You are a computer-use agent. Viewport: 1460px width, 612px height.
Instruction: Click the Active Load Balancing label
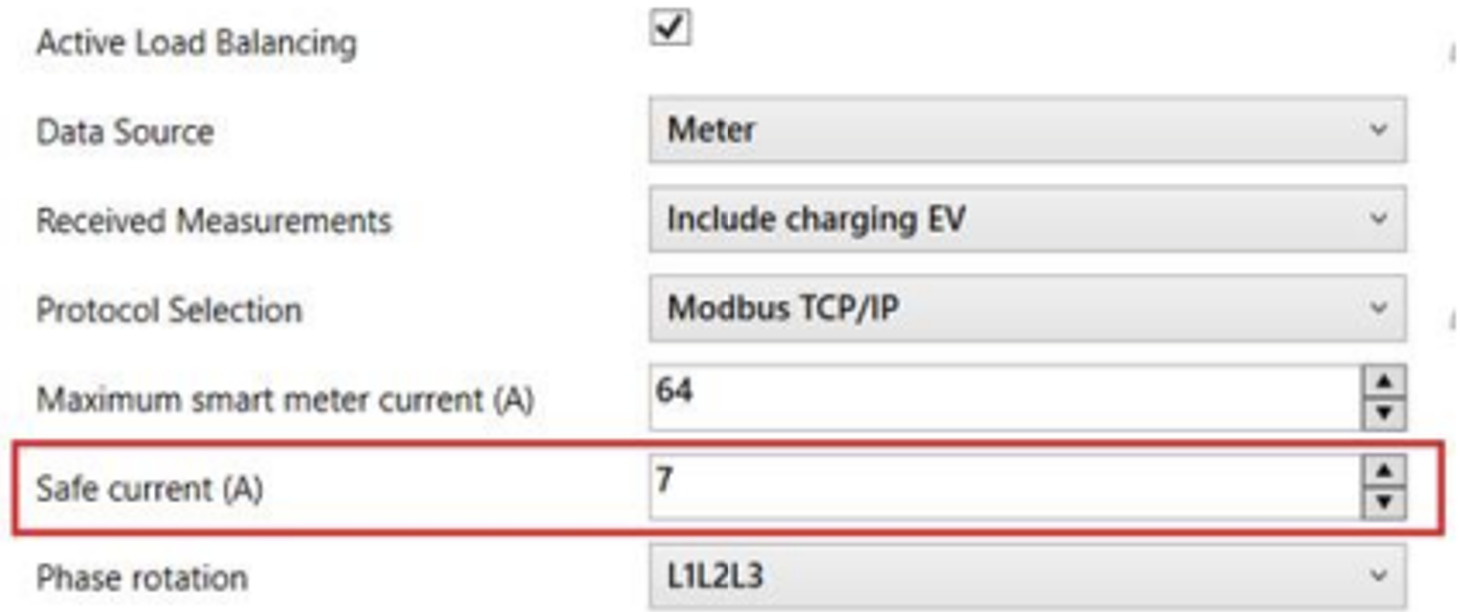[196, 43]
